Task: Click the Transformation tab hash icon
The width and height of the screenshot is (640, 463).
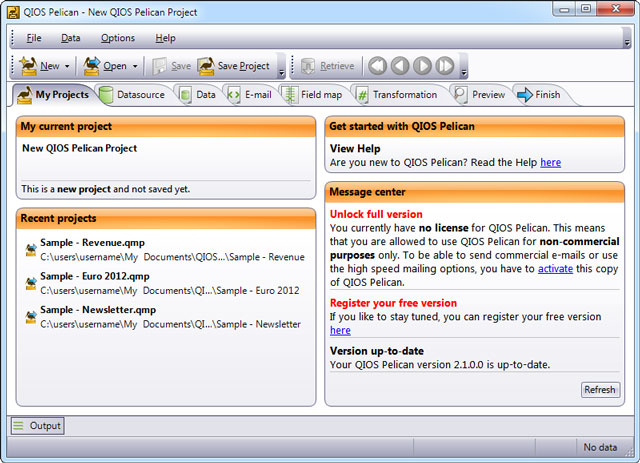Action: [362, 95]
